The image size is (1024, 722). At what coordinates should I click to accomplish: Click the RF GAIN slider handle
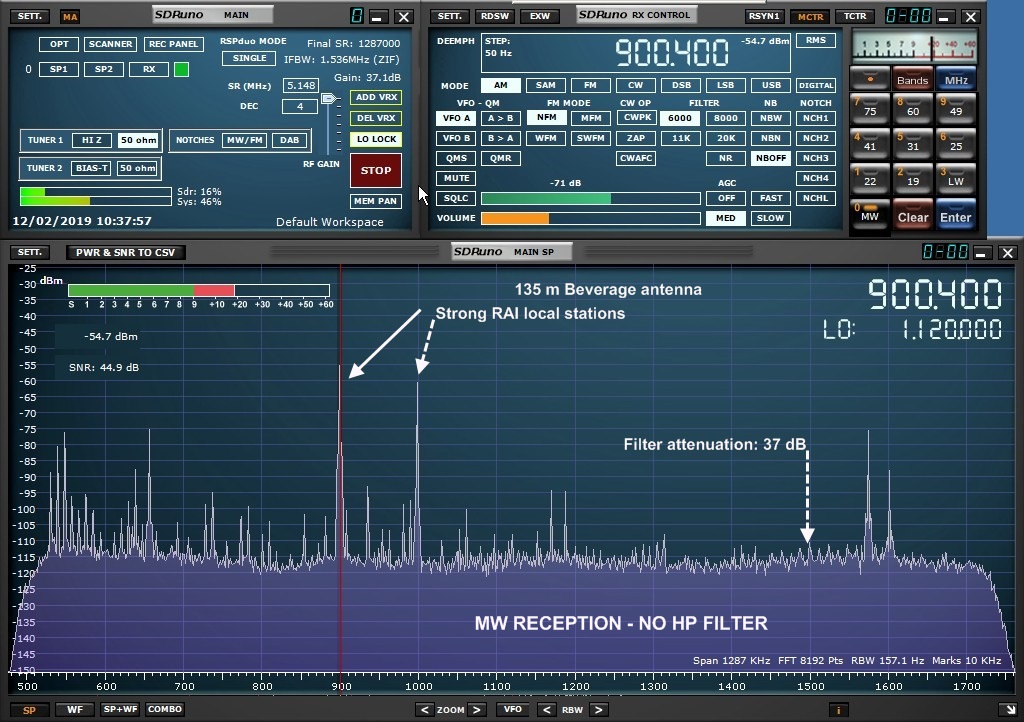(x=328, y=99)
